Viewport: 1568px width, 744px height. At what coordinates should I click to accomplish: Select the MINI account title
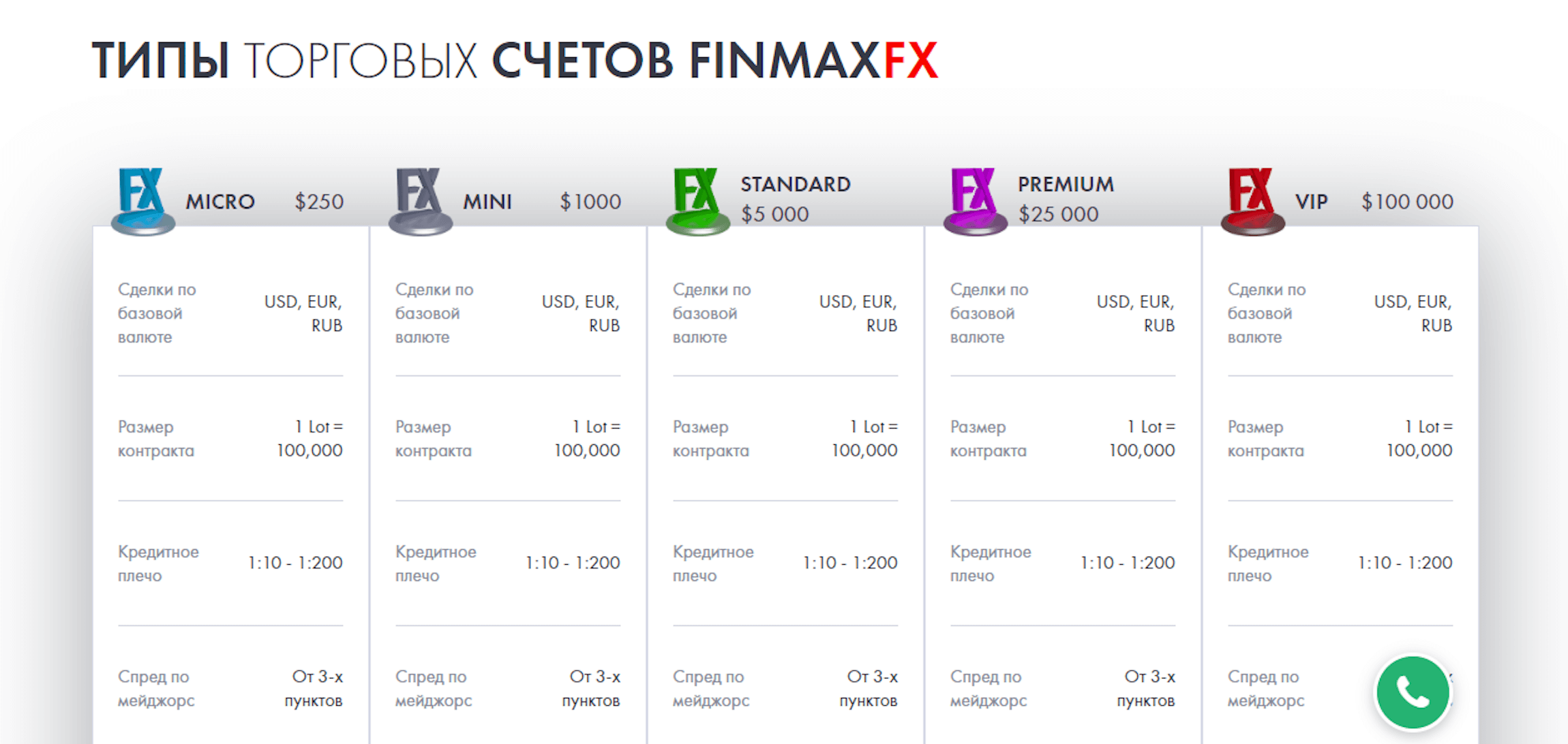coord(487,202)
